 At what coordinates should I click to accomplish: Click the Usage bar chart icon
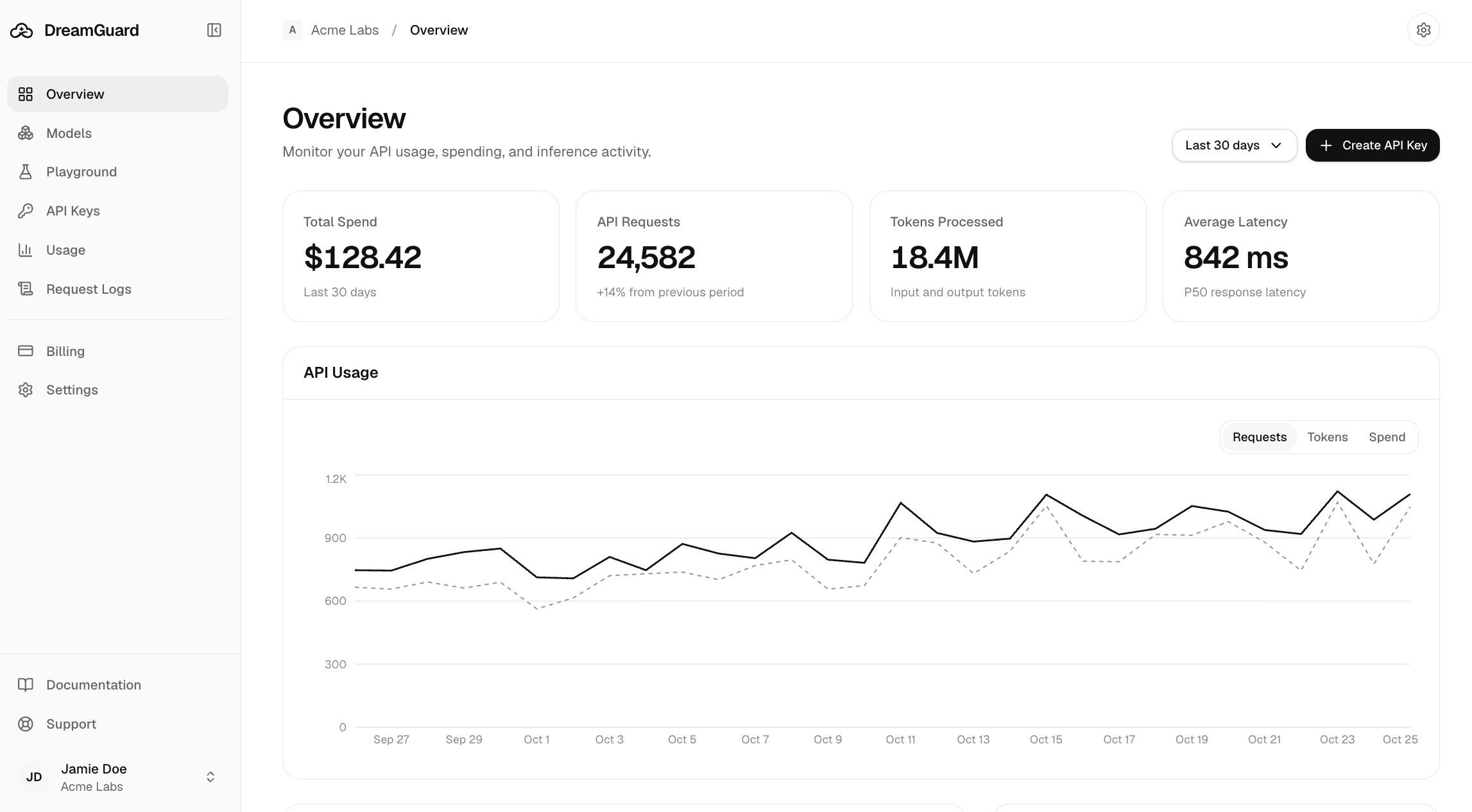pos(26,250)
